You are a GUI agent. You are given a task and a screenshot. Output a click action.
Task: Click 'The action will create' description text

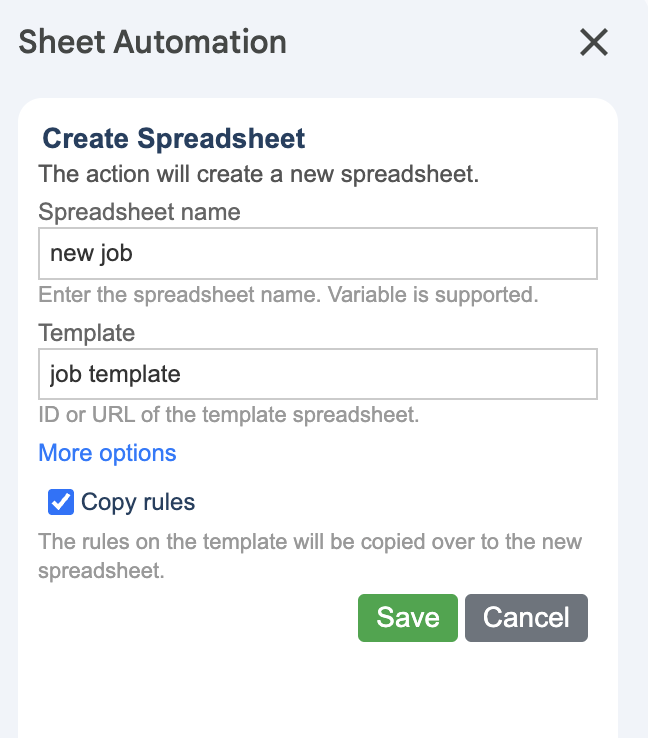click(259, 174)
